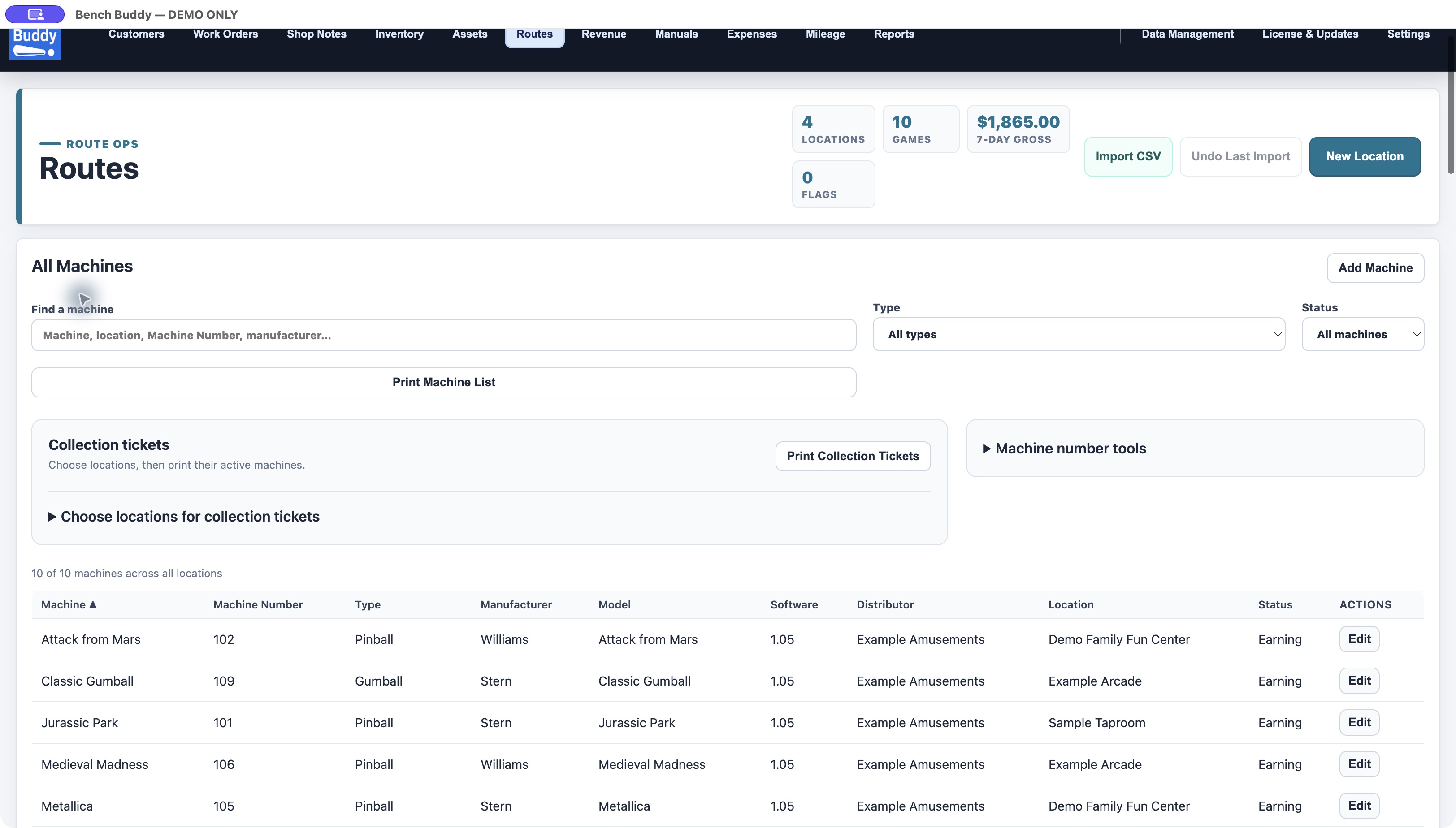
Task: Expand Machine number tools
Action: pyautogui.click(x=1065, y=448)
